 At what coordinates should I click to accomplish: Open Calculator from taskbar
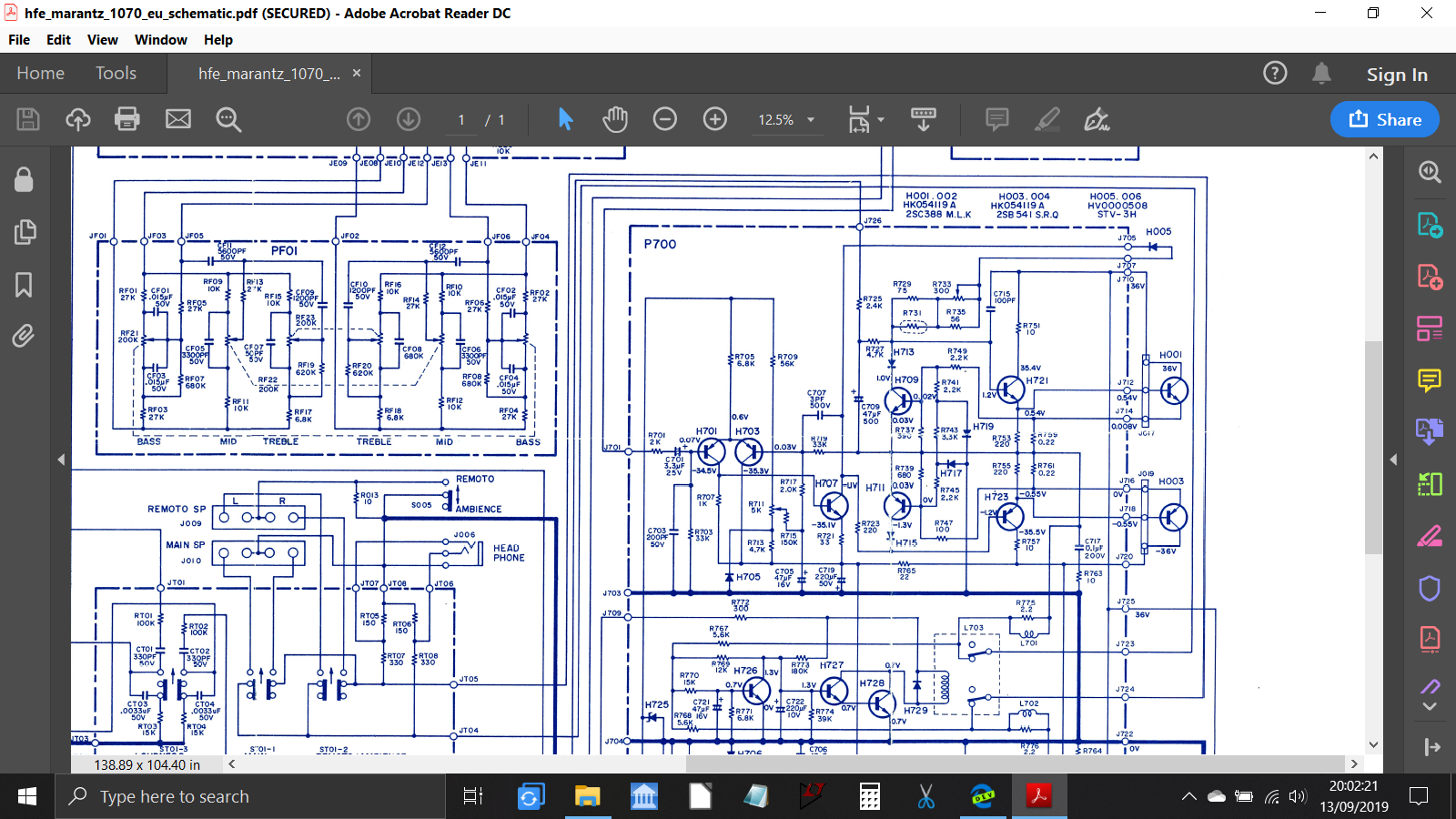870,796
